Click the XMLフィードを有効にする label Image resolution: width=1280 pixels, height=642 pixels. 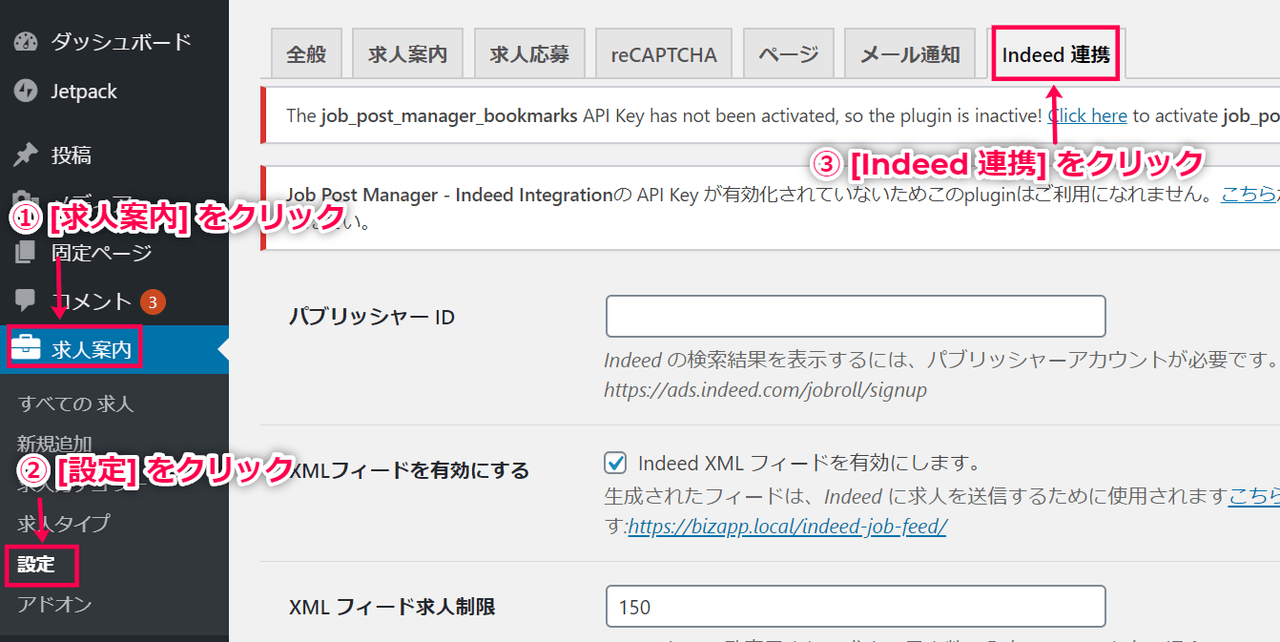pyautogui.click(x=409, y=470)
